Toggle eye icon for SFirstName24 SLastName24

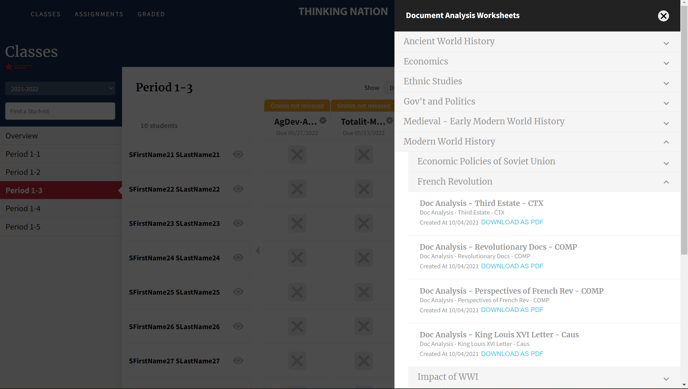[238, 257]
